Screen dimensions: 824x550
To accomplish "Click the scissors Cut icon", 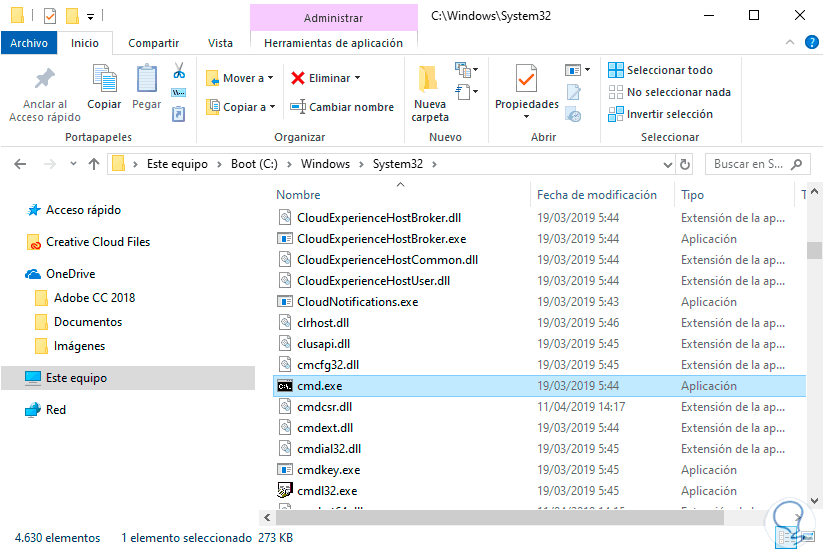I will (x=179, y=70).
